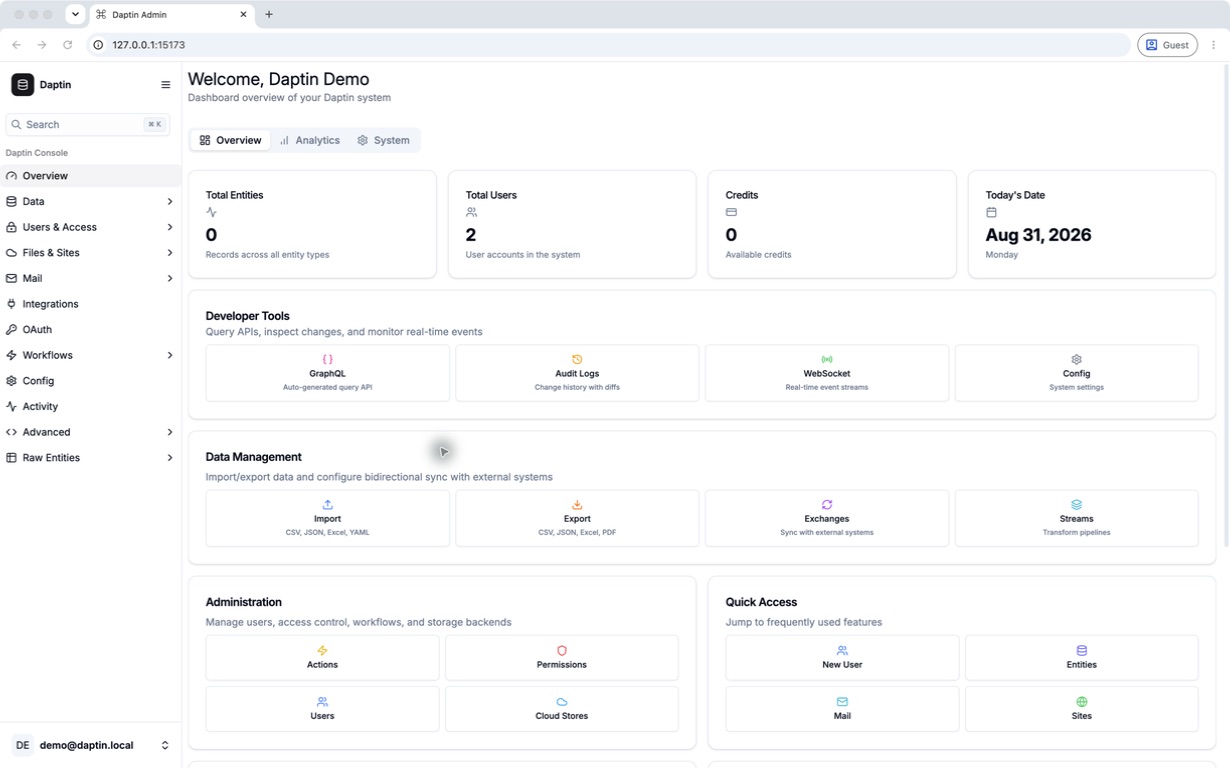Open the Actions administration card

[322, 658]
